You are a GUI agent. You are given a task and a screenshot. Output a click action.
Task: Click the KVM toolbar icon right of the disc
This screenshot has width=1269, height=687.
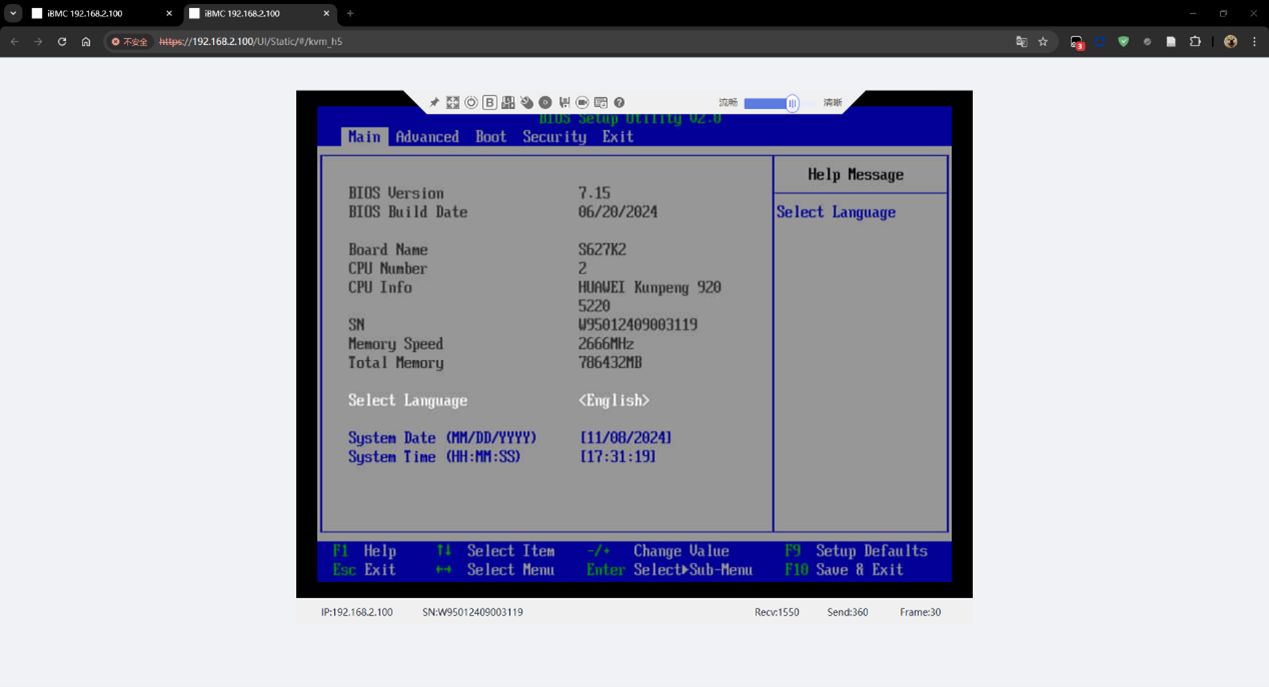564,103
